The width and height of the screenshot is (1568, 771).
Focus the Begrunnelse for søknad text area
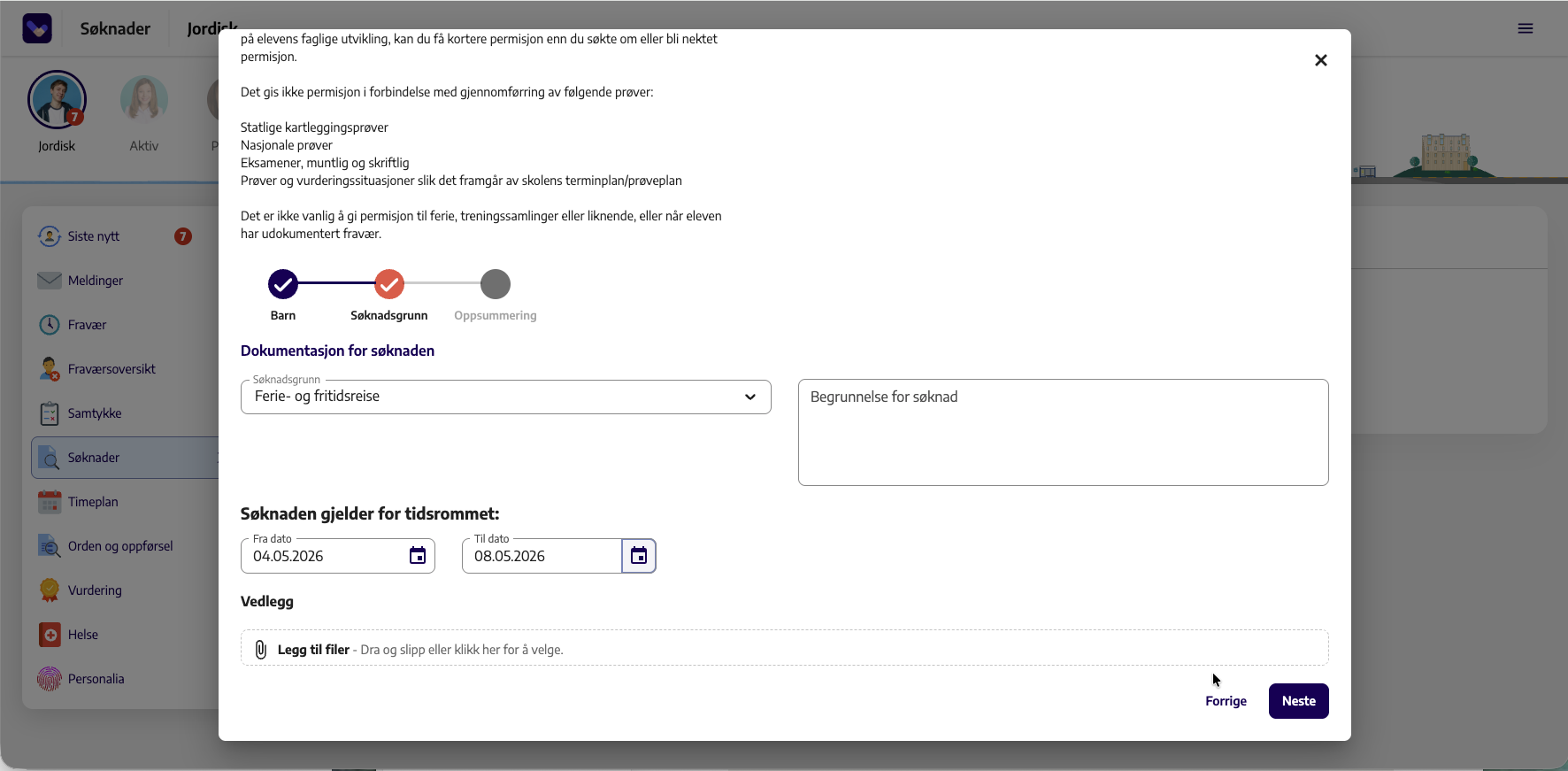(x=1064, y=432)
